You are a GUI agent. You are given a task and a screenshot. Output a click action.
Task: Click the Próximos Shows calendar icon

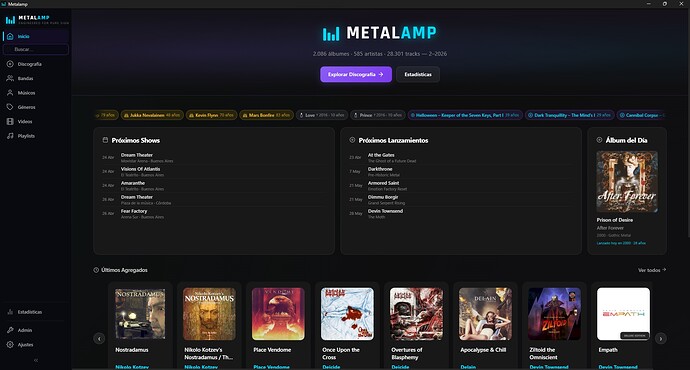(105, 140)
